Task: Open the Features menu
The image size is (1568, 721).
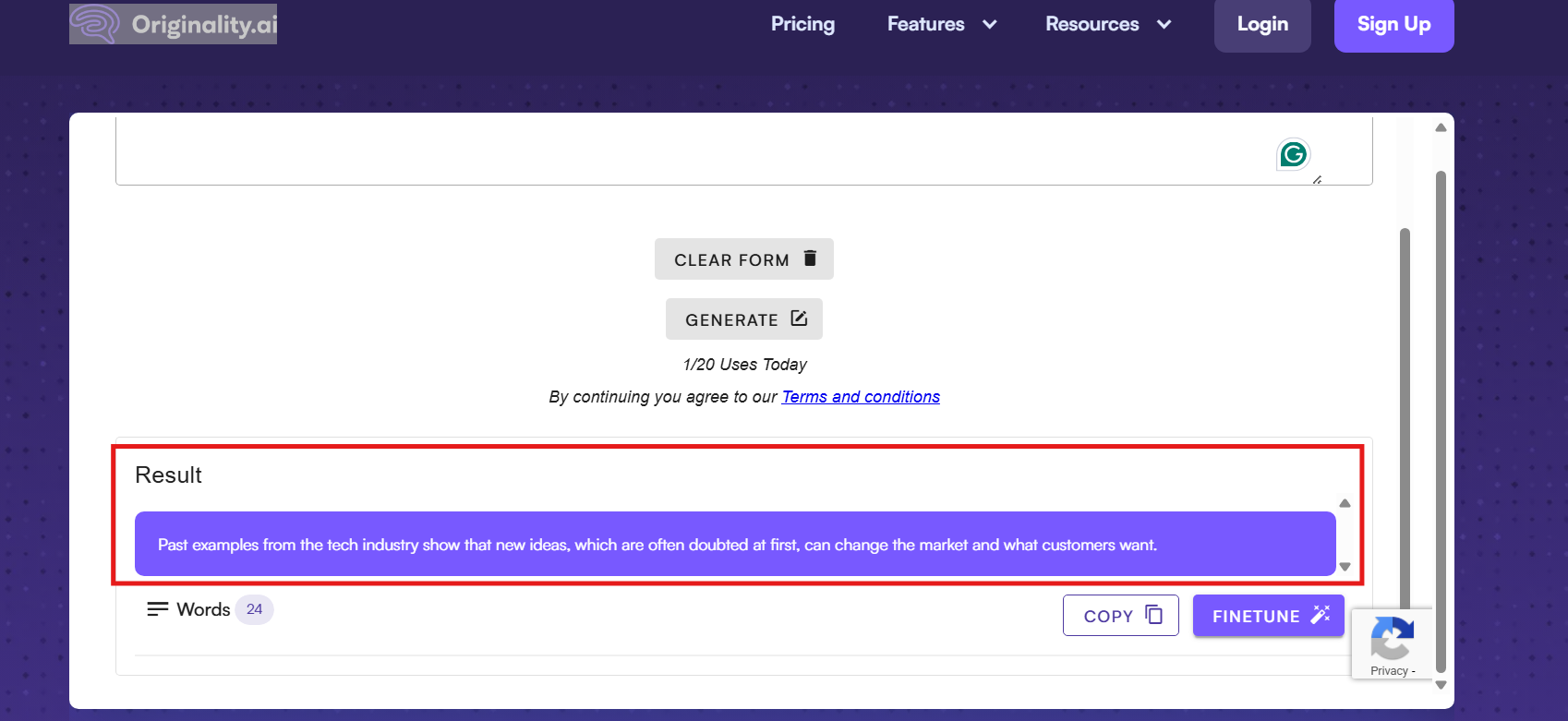Action: (x=925, y=24)
